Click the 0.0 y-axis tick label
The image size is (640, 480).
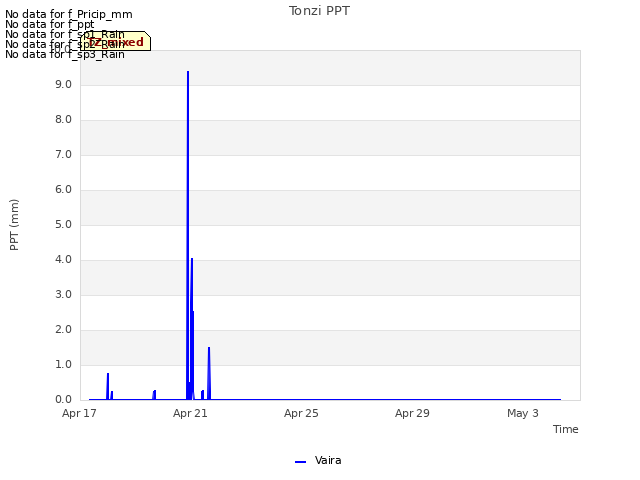click(x=63, y=400)
